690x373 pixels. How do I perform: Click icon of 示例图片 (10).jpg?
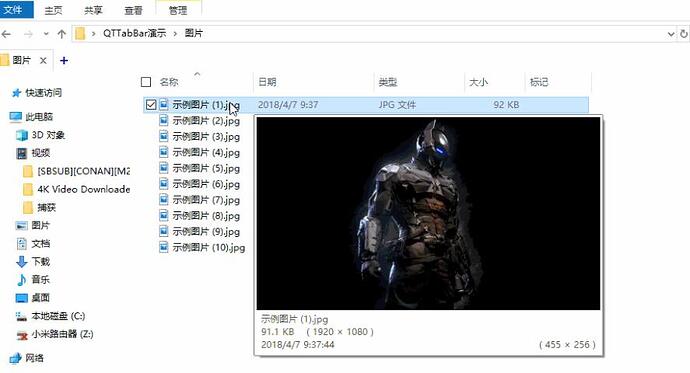click(x=164, y=247)
